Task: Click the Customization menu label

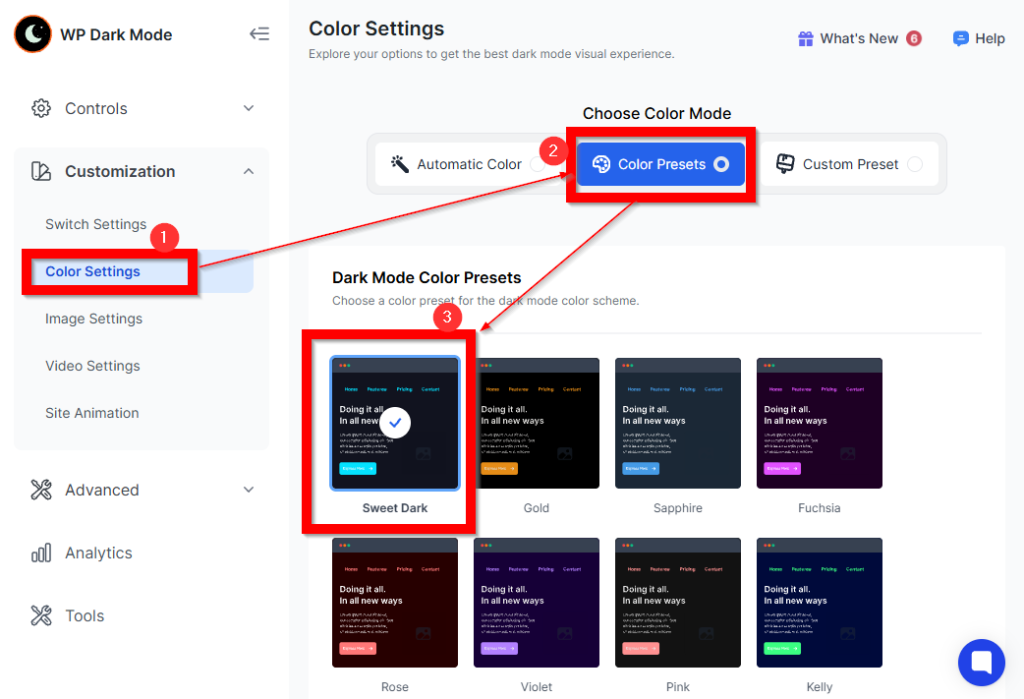Action: point(120,171)
